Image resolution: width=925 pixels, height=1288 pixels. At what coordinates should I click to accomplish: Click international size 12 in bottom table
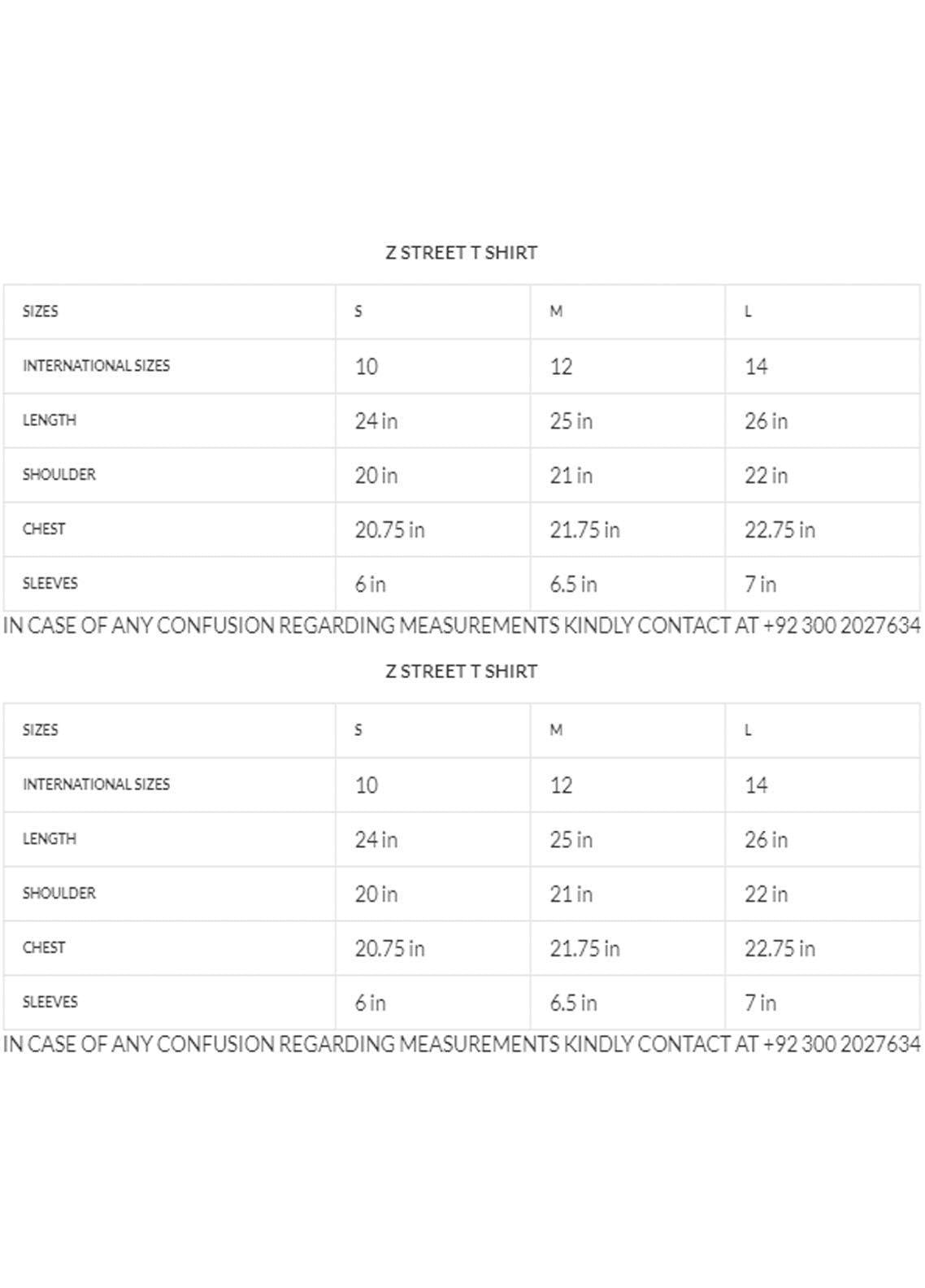click(561, 785)
